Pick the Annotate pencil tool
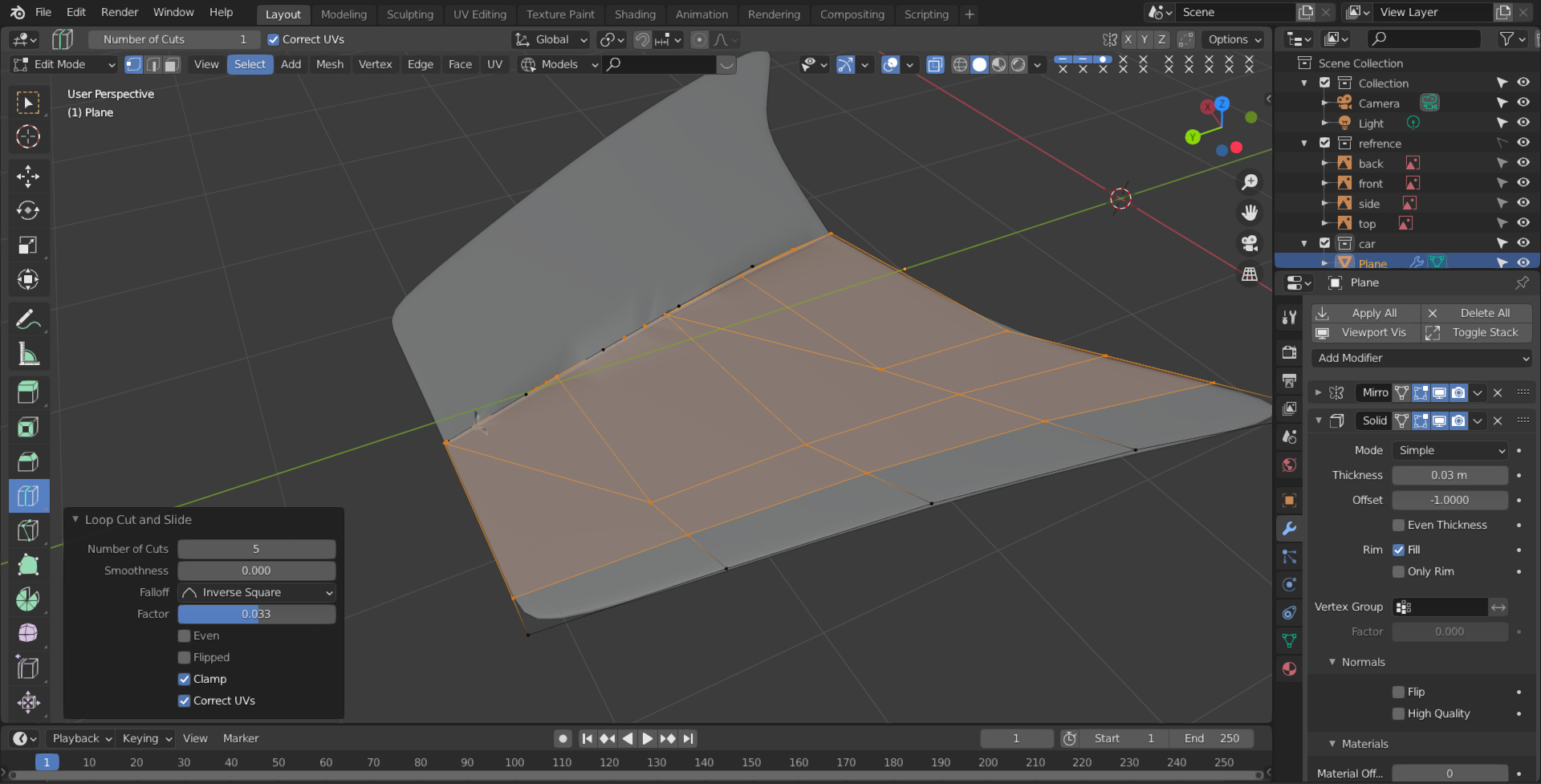 [x=28, y=319]
